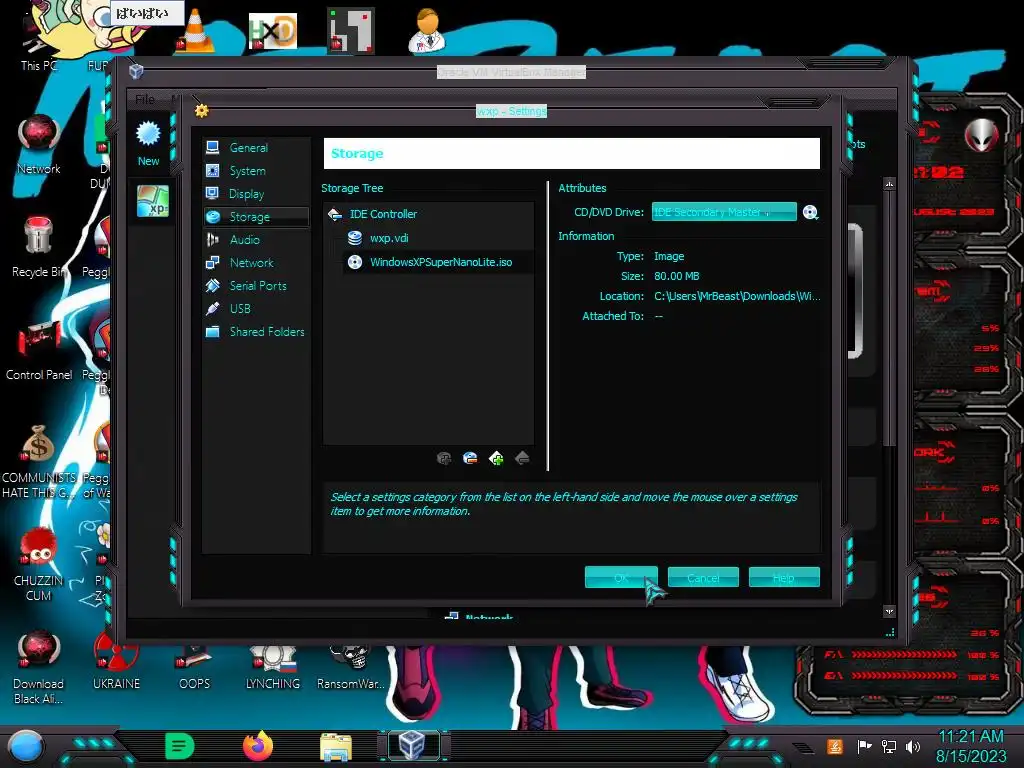Viewport: 1024px width, 768px height.
Task: Select the wxp virtual machine in the list
Action: pyautogui.click(x=153, y=200)
